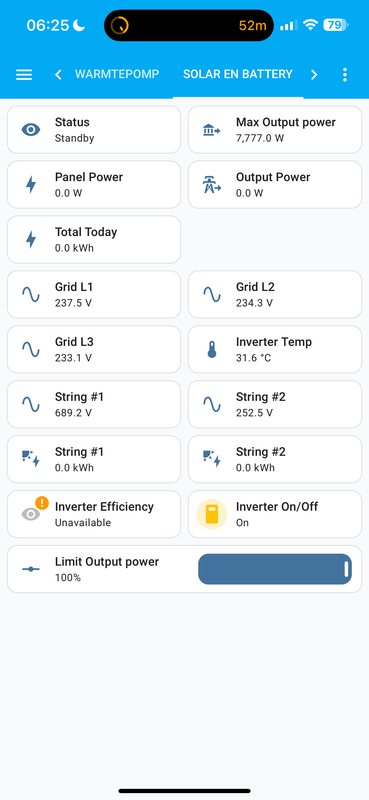The image size is (369, 800).
Task: Tap the Status eye icon
Action: (x=31, y=130)
